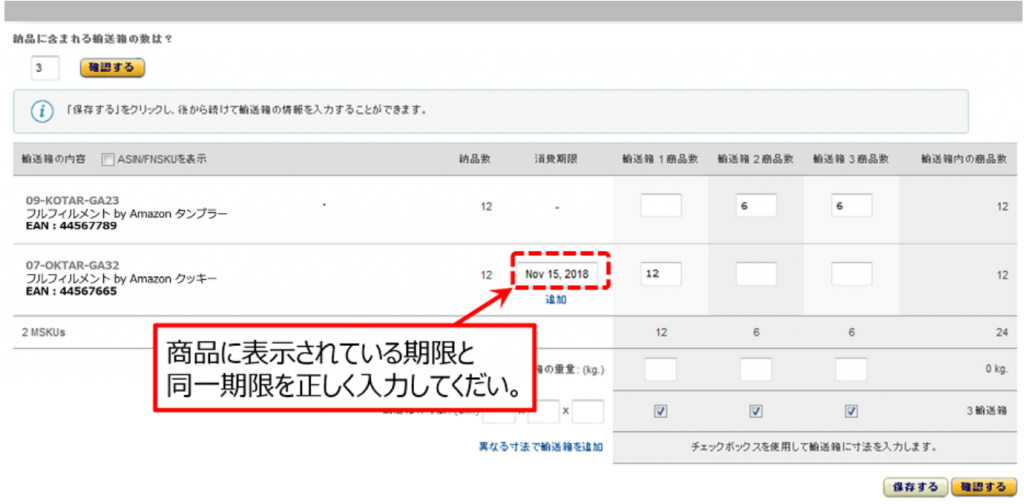Uncheck the 輸送箱 1 dimension checkbox
Viewport: 1024px width, 504px height.
click(660, 411)
